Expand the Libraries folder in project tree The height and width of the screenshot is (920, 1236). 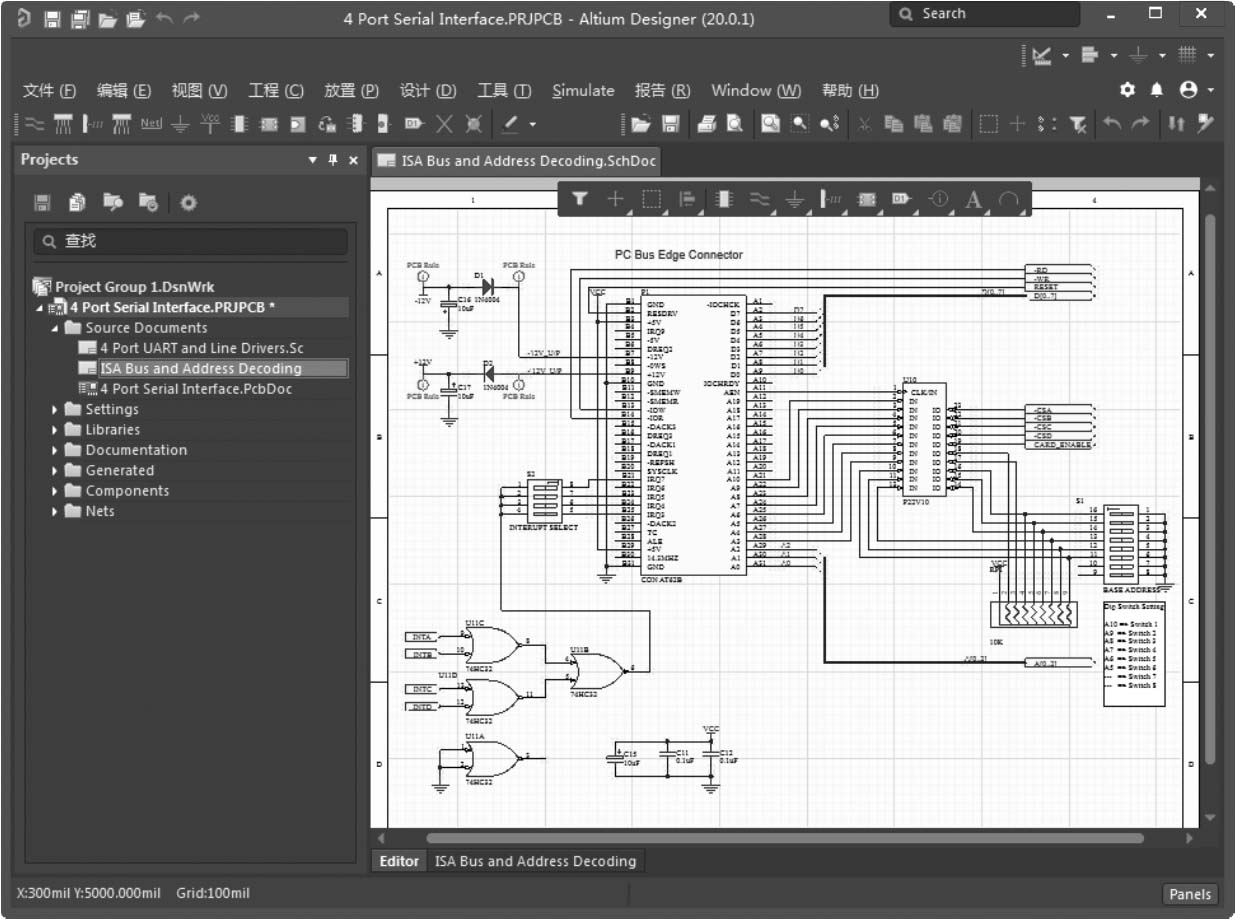tap(55, 430)
